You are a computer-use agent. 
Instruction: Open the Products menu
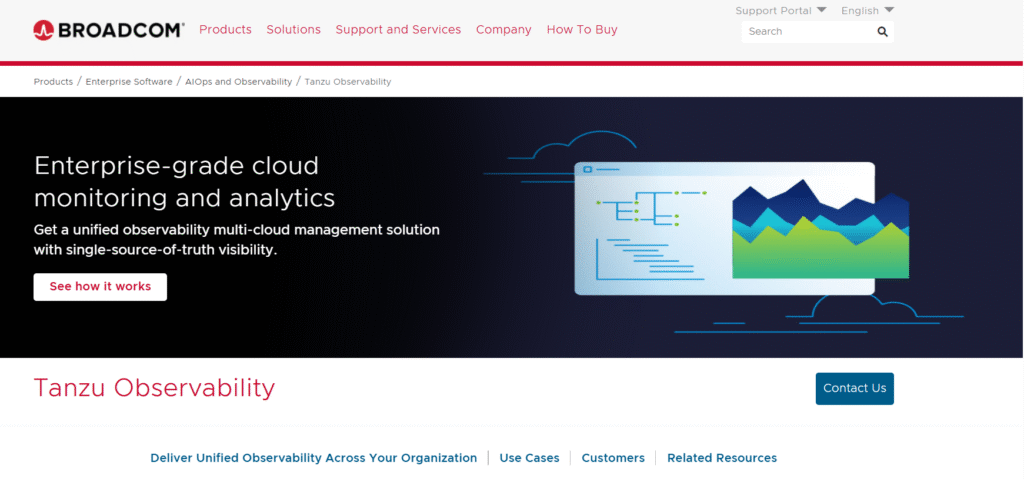[225, 30]
